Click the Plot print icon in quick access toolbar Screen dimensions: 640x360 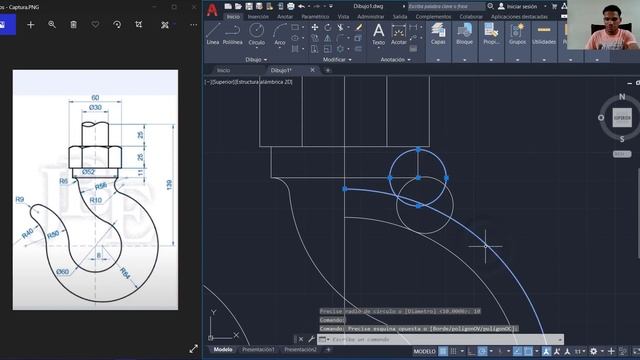tap(291, 7)
